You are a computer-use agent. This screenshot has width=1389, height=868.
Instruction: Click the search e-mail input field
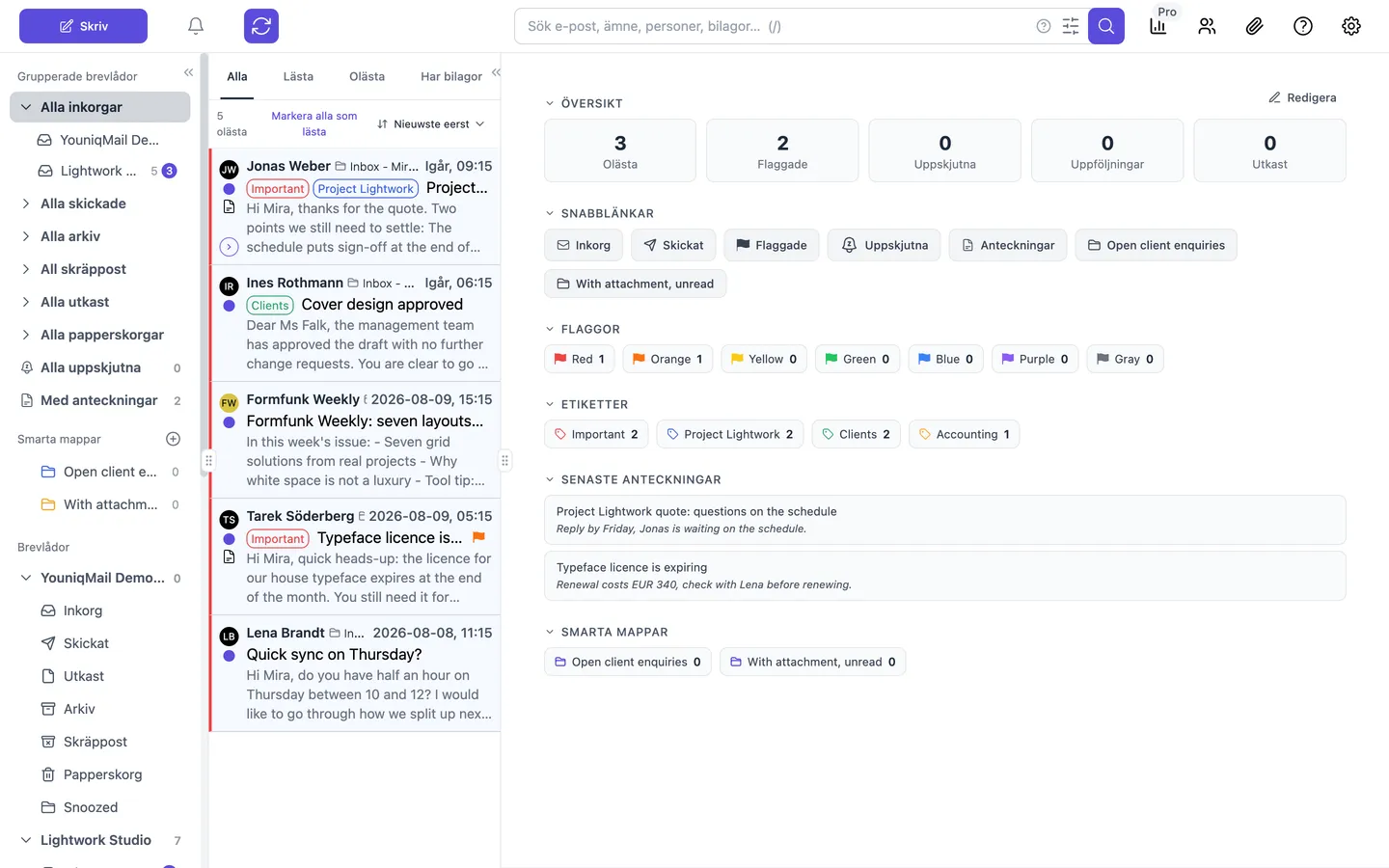(776, 26)
